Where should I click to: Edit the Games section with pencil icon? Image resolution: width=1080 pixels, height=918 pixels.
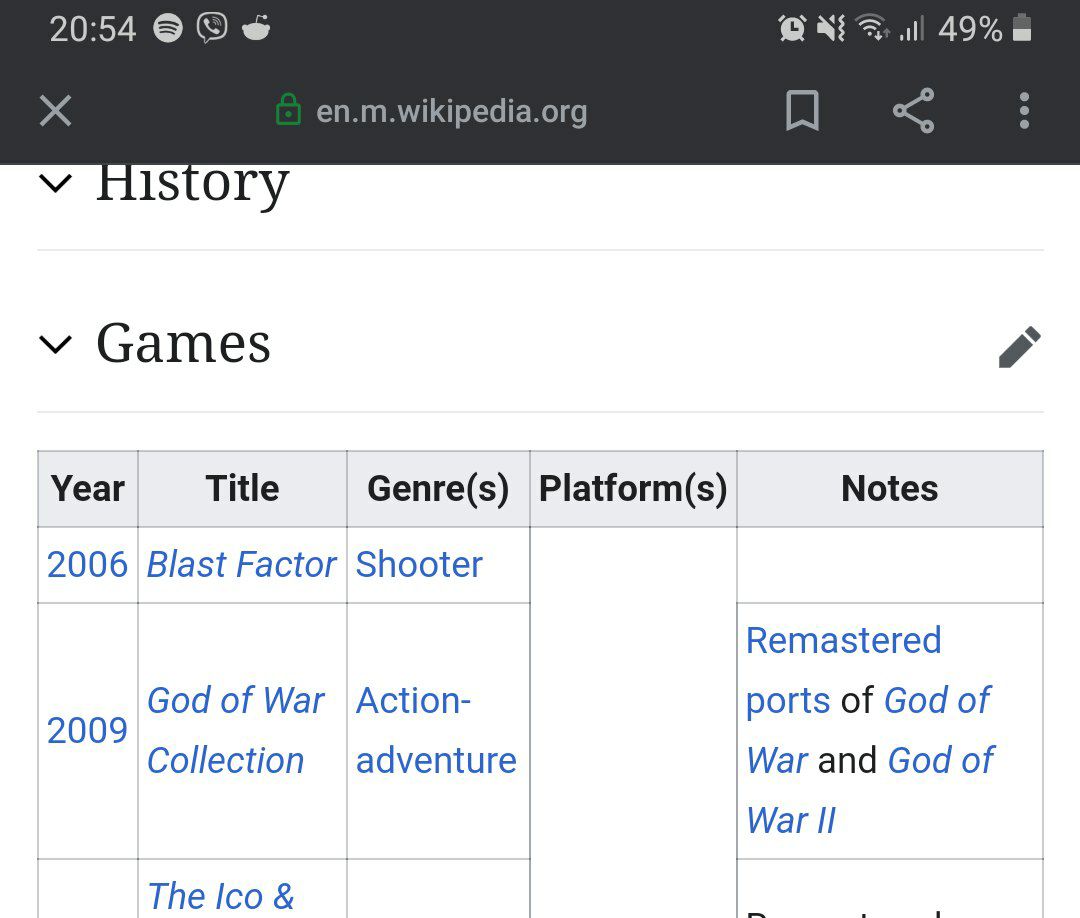coord(1019,347)
